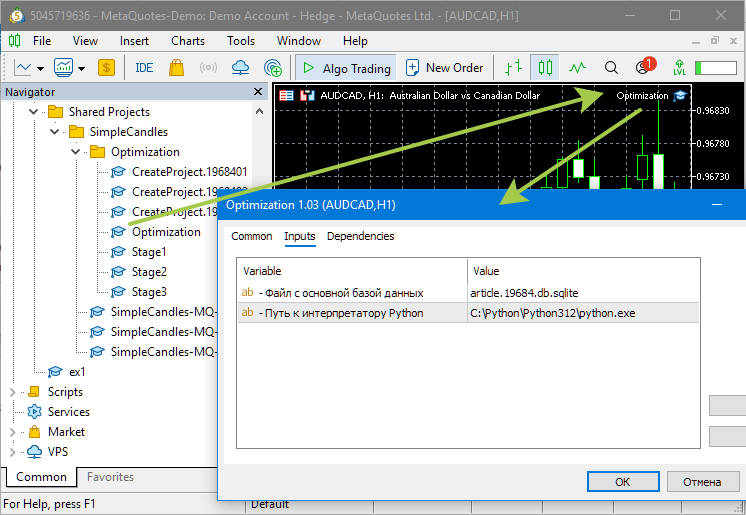The width and height of the screenshot is (746, 515).
Task: Click the connection status progress bar
Action: pyautogui.click(x=716, y=68)
